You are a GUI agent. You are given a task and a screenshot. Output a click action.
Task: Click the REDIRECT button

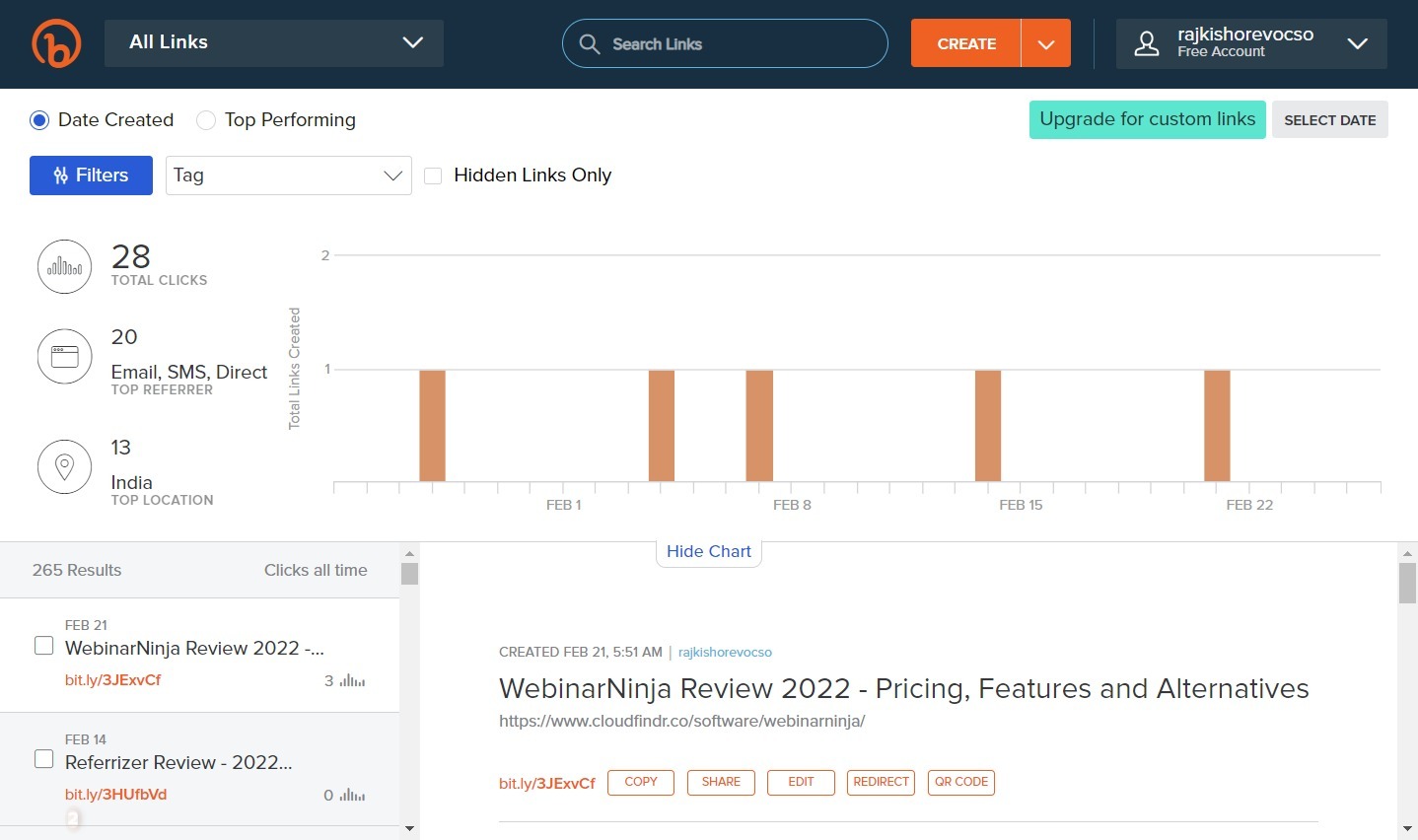point(882,782)
